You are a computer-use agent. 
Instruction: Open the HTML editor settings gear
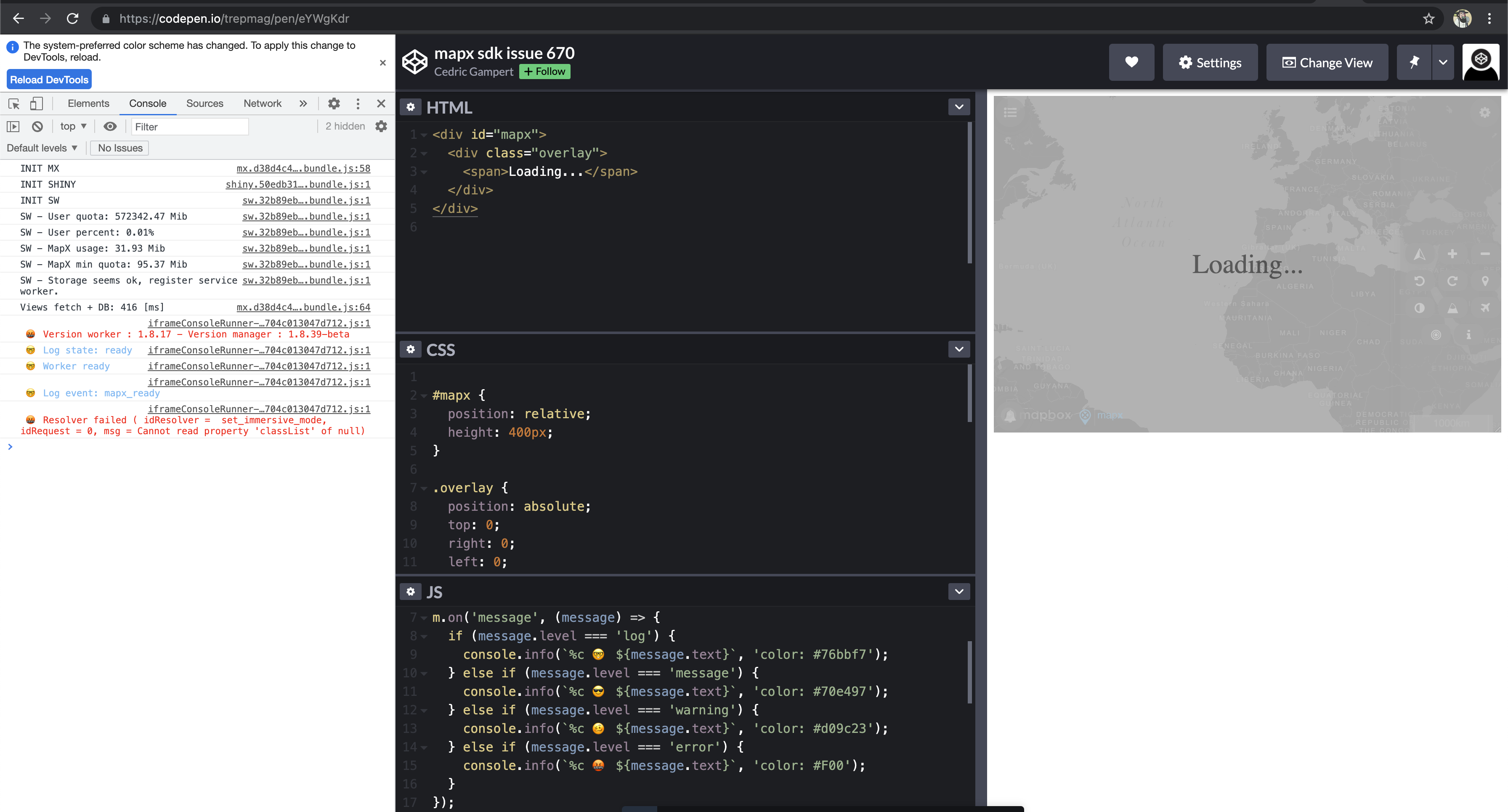(x=410, y=107)
